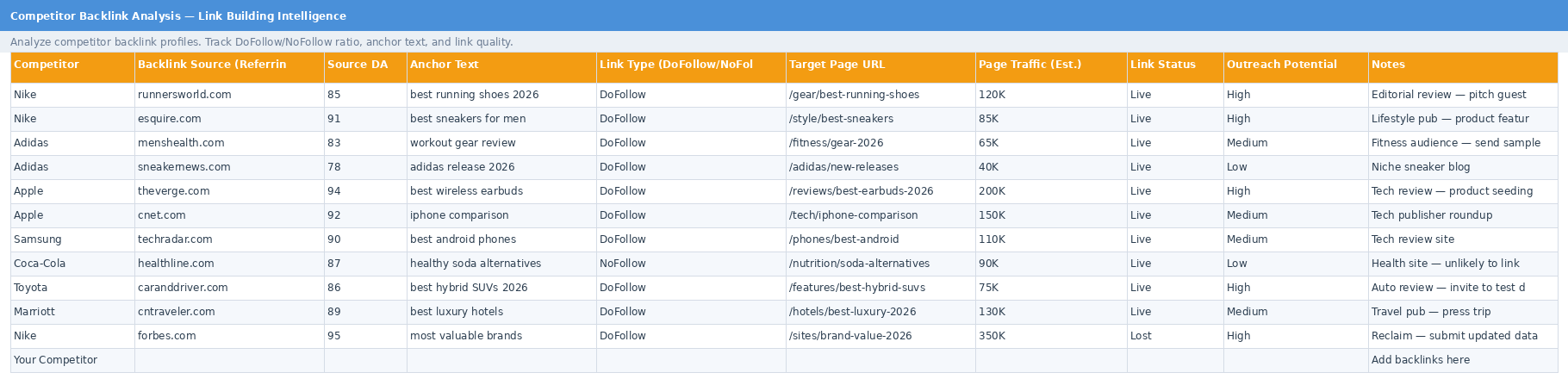This screenshot has width=1568, height=379.
Task: Select the techradar.com cell
Action: pyautogui.click(x=229, y=240)
